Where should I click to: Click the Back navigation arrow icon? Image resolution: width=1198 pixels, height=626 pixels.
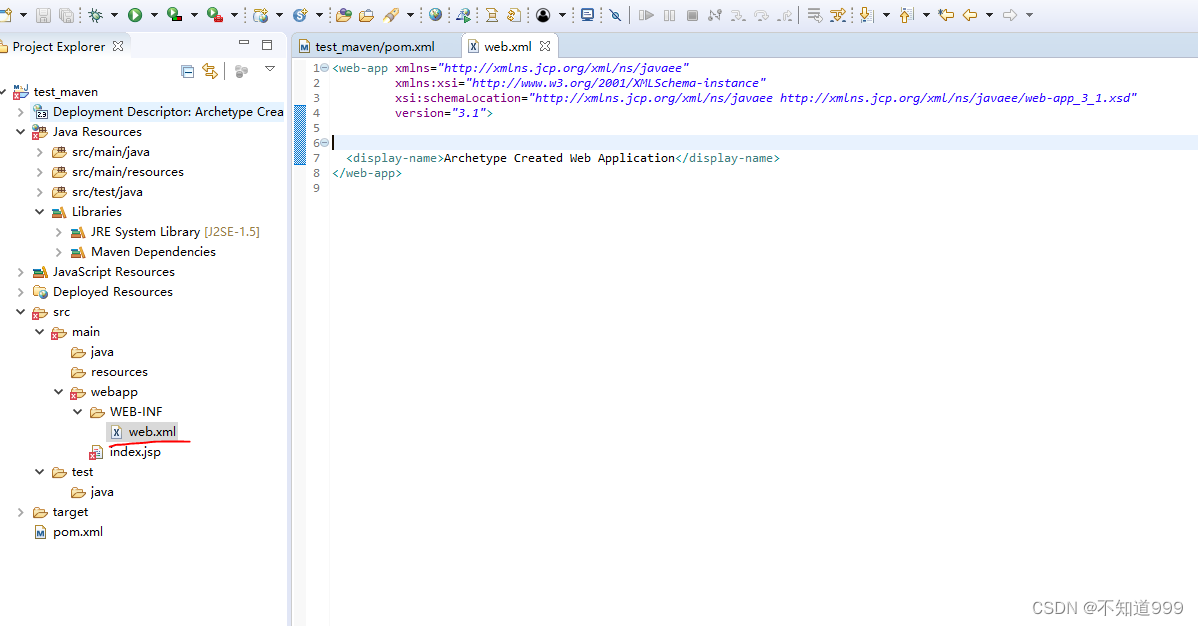pyautogui.click(x=970, y=15)
